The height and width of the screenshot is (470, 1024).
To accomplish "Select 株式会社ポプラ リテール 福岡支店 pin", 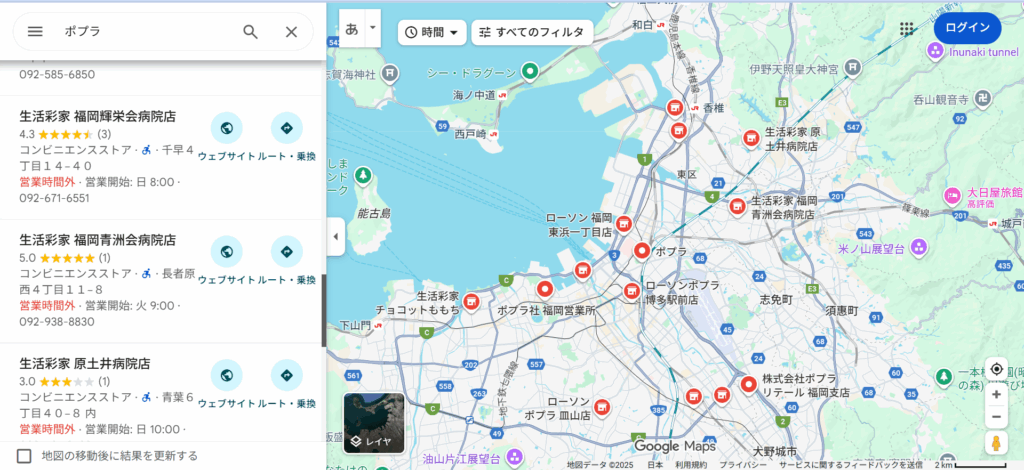I will coord(748,385).
